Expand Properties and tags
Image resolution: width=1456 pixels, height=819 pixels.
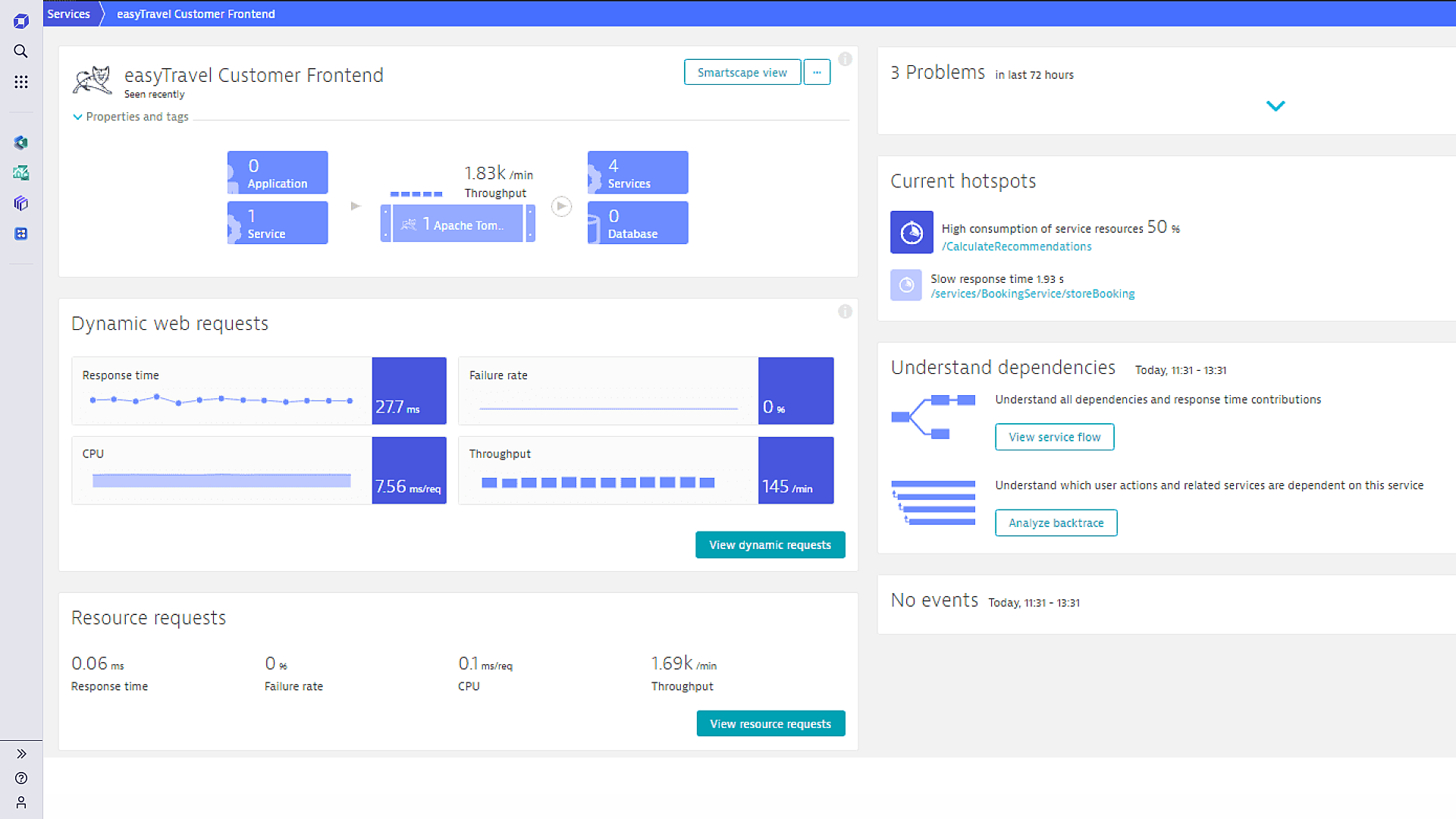point(130,117)
